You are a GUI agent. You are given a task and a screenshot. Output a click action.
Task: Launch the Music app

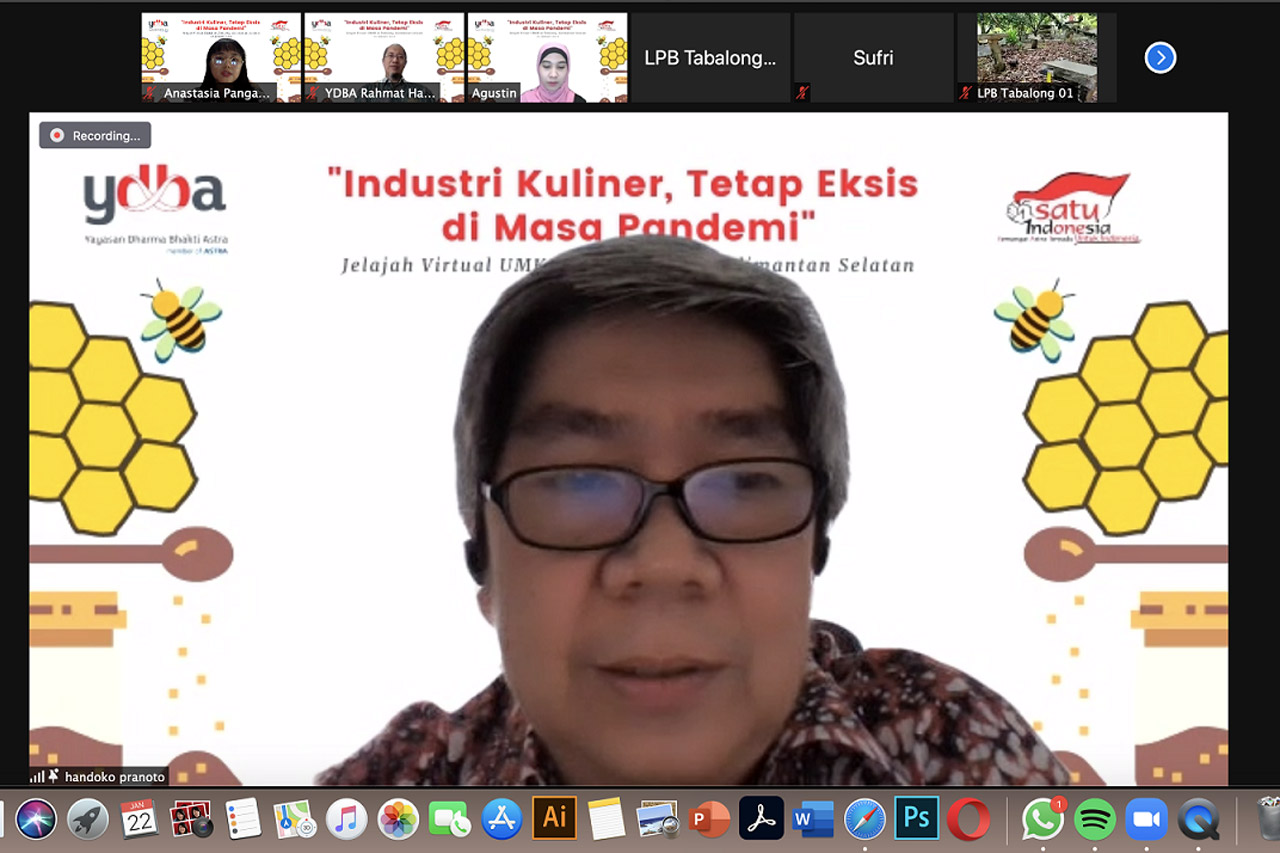point(346,820)
